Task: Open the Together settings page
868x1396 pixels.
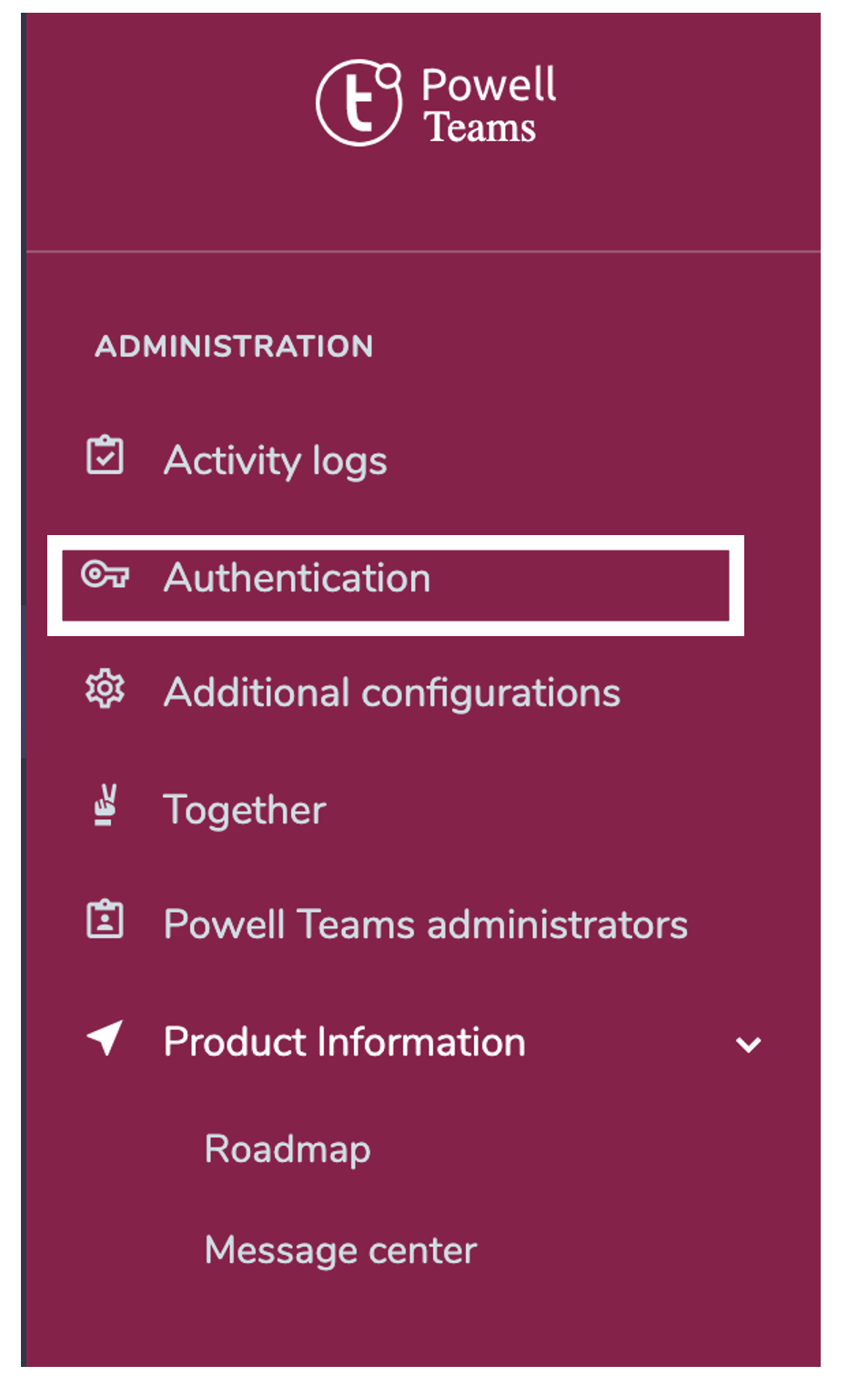Action: point(244,809)
